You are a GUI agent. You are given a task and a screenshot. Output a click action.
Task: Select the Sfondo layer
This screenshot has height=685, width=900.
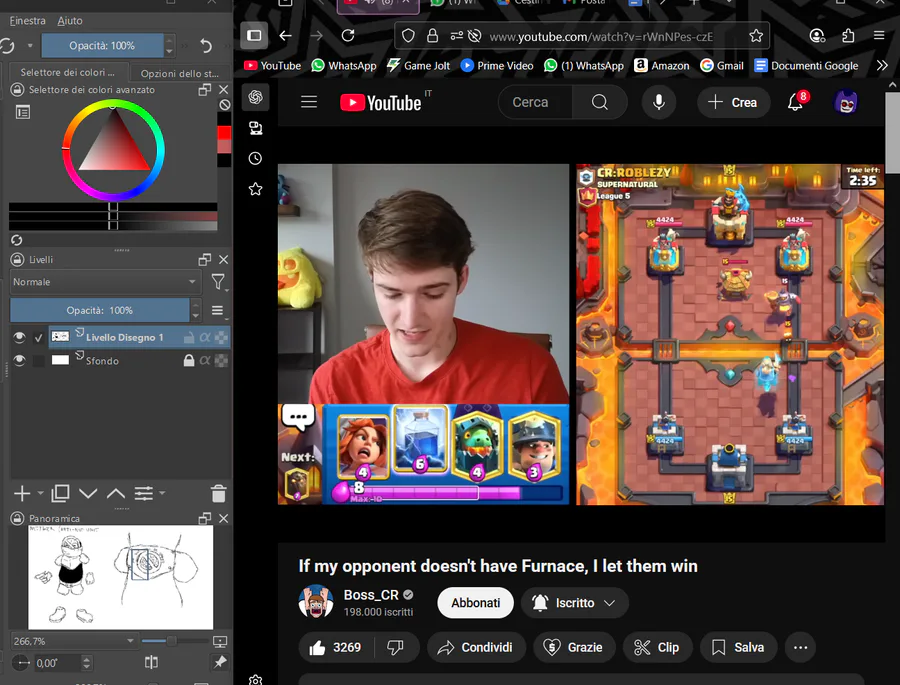point(102,361)
